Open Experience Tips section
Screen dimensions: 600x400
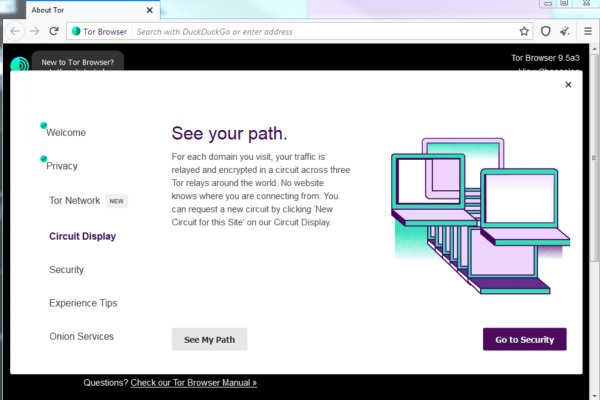[x=83, y=303]
